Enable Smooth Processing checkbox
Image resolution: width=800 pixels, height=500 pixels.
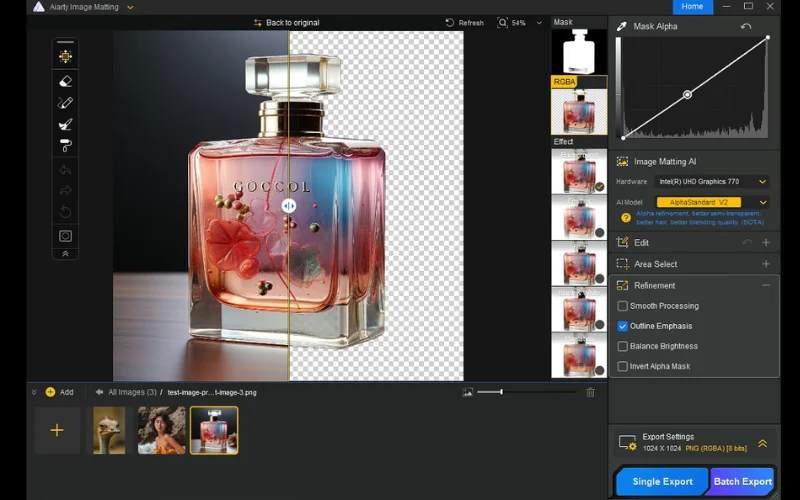(623, 306)
